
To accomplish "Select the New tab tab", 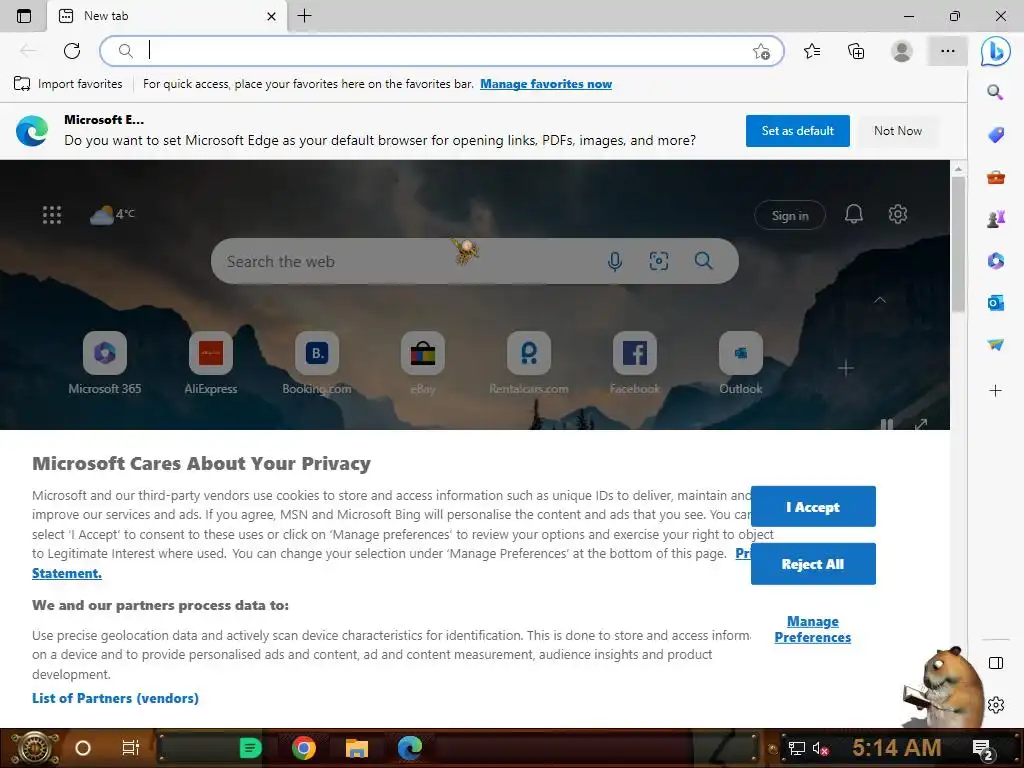I will (167, 16).
